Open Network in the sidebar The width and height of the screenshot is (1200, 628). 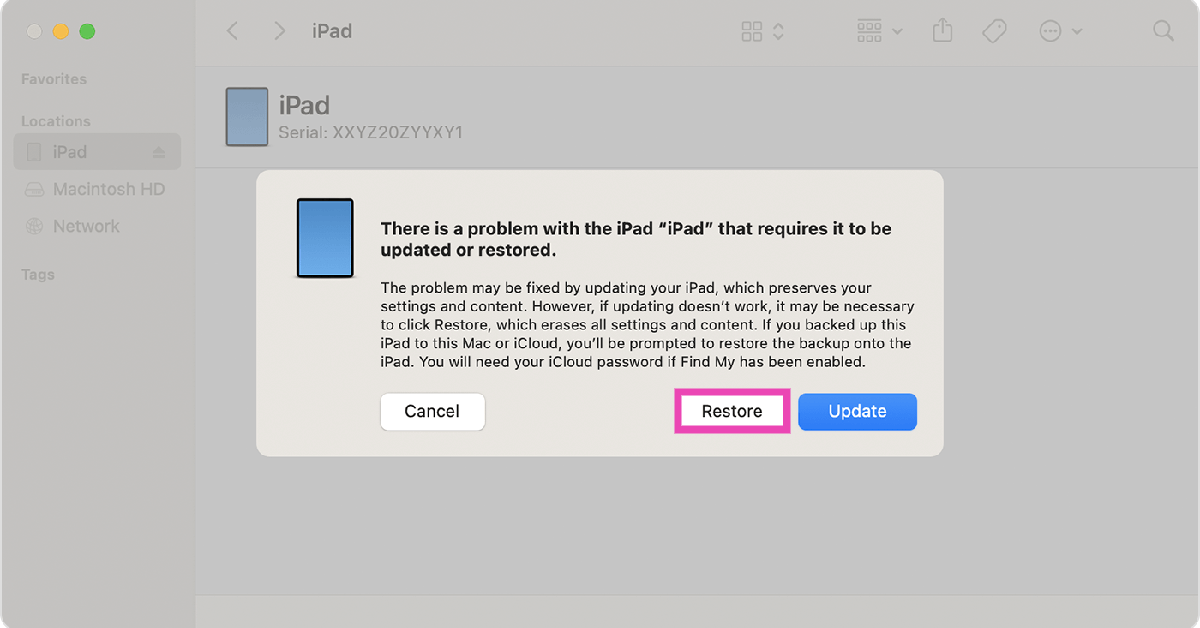click(86, 226)
